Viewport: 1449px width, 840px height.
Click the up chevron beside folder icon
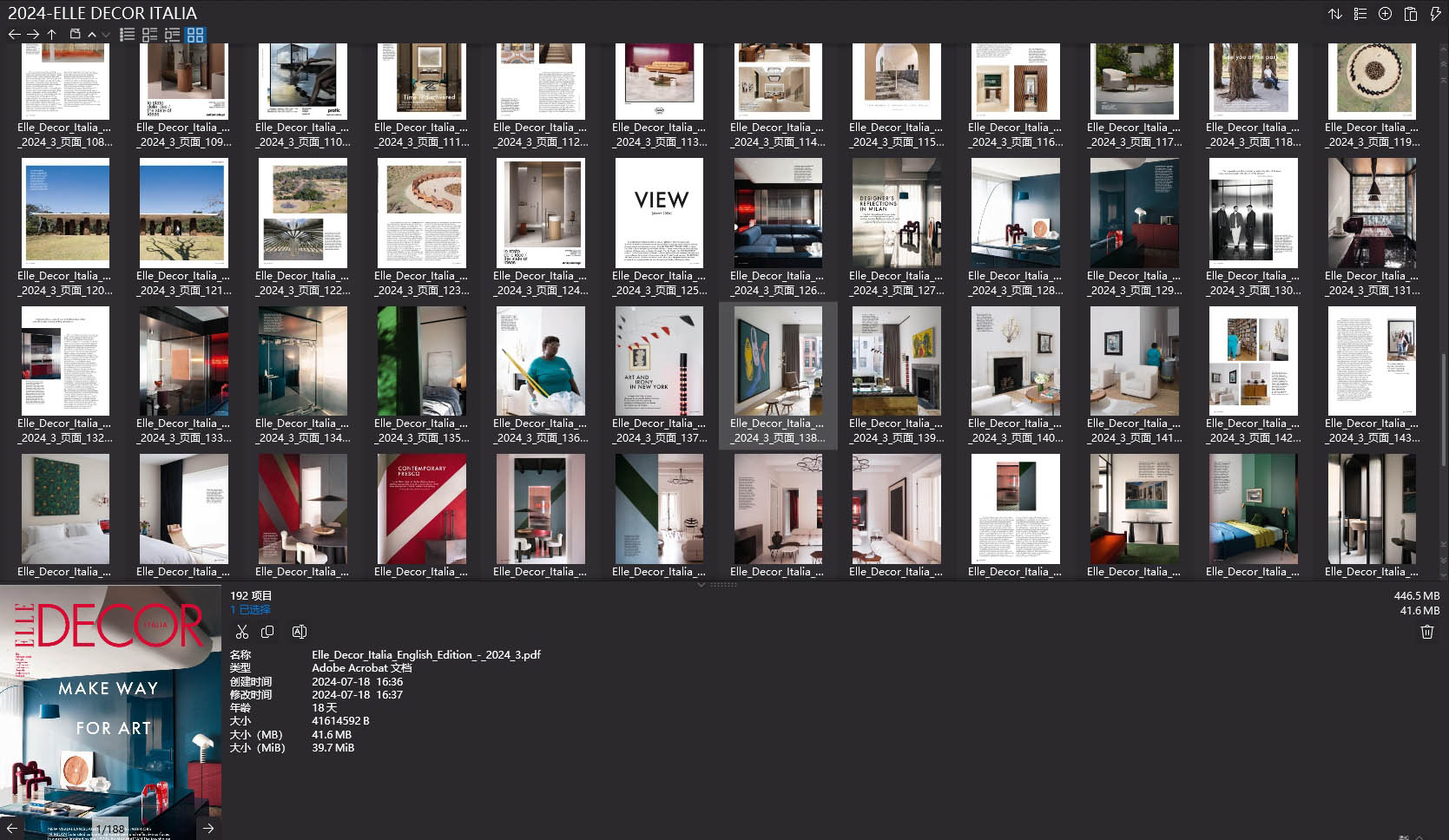point(91,35)
